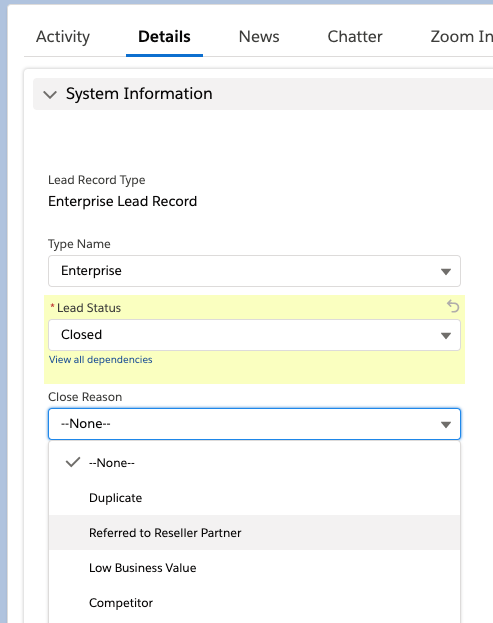Go to the Chatter tab

(x=355, y=37)
